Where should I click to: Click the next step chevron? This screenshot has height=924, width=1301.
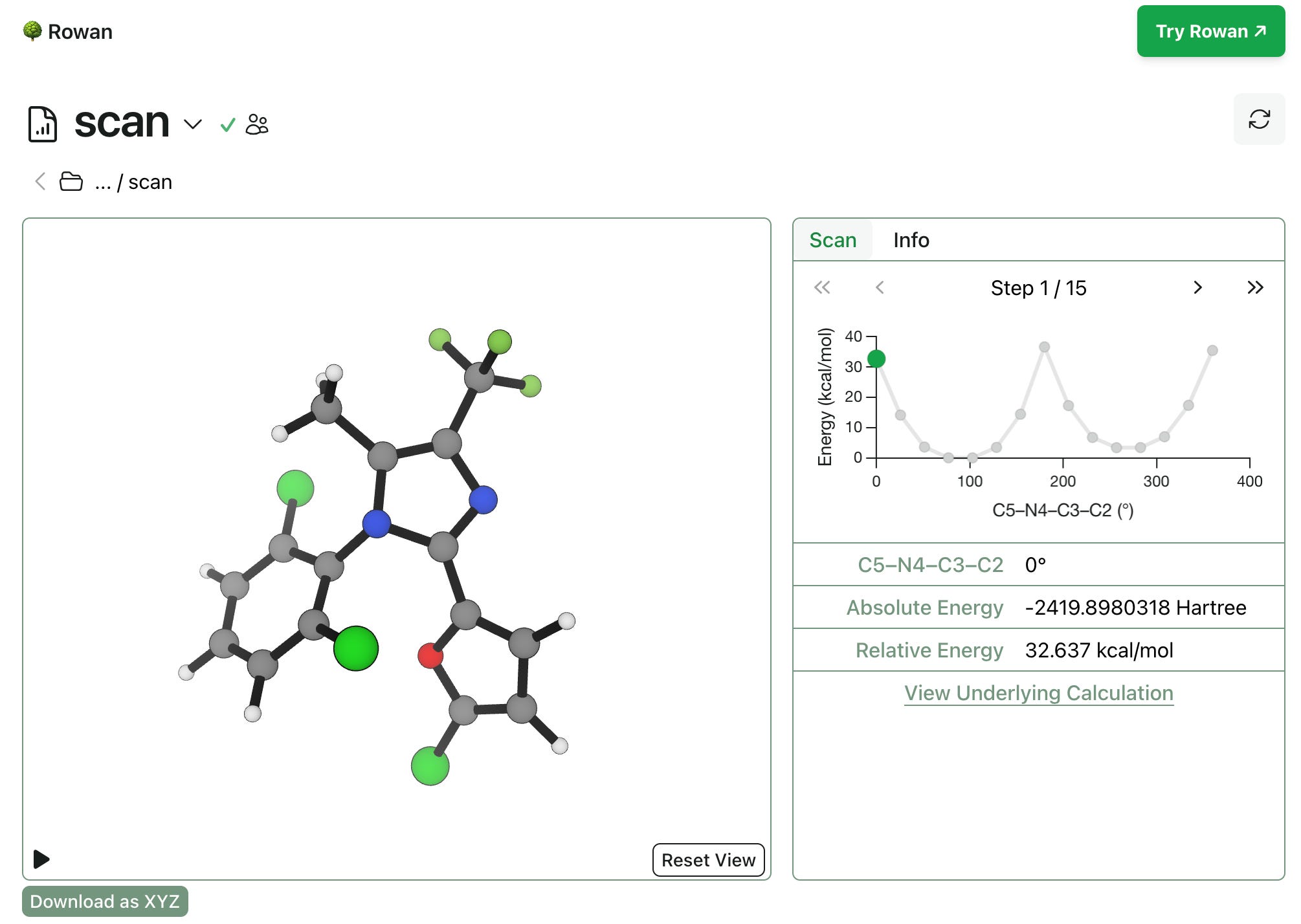1197,289
